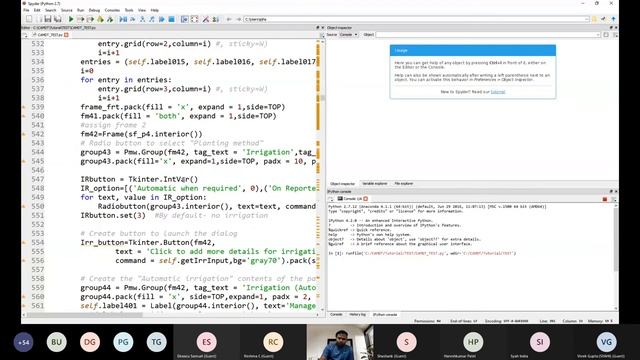Open the Consoles menu

pyautogui.click(x=112, y=10)
